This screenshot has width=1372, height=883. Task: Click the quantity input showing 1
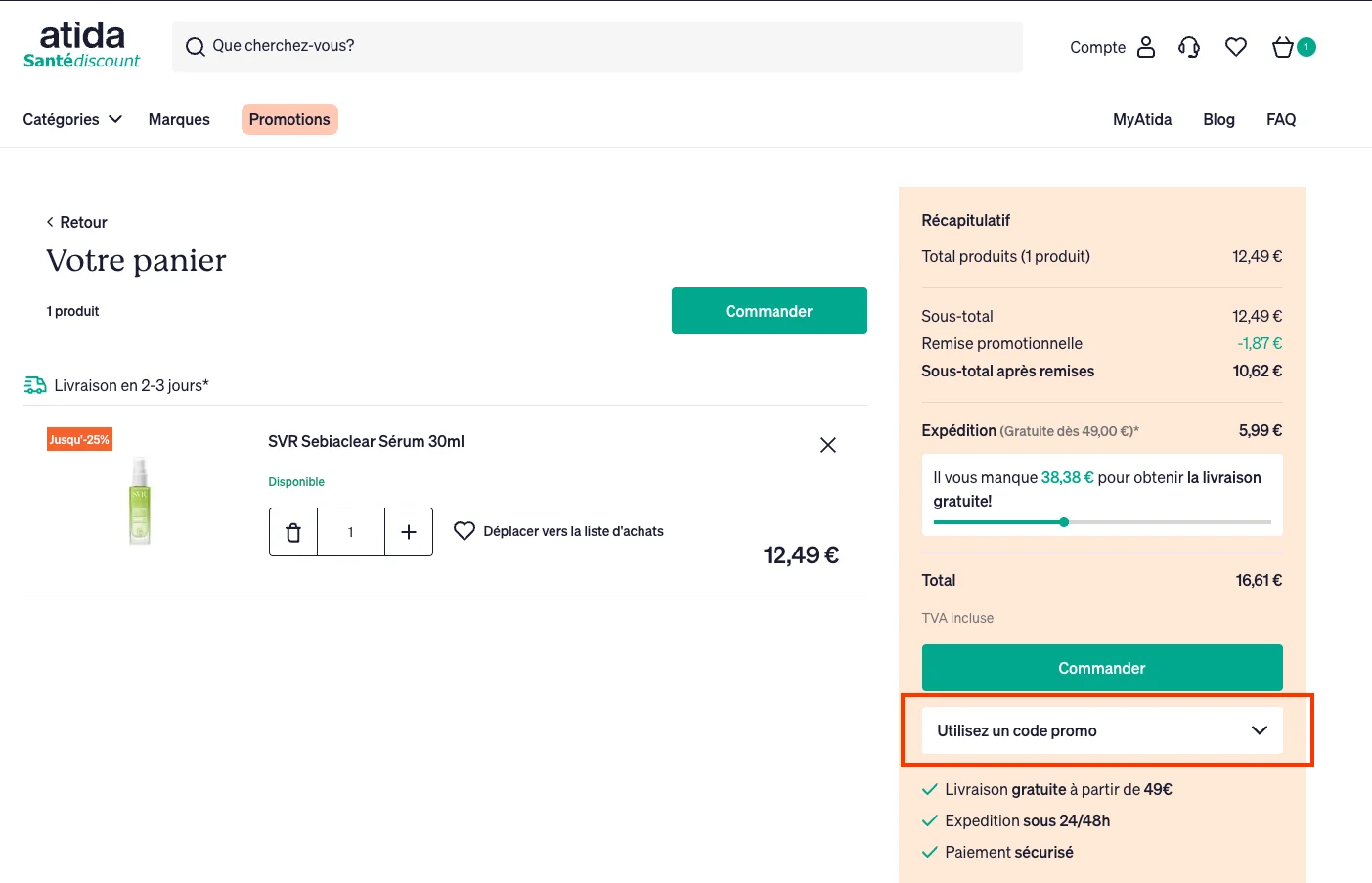(x=350, y=532)
